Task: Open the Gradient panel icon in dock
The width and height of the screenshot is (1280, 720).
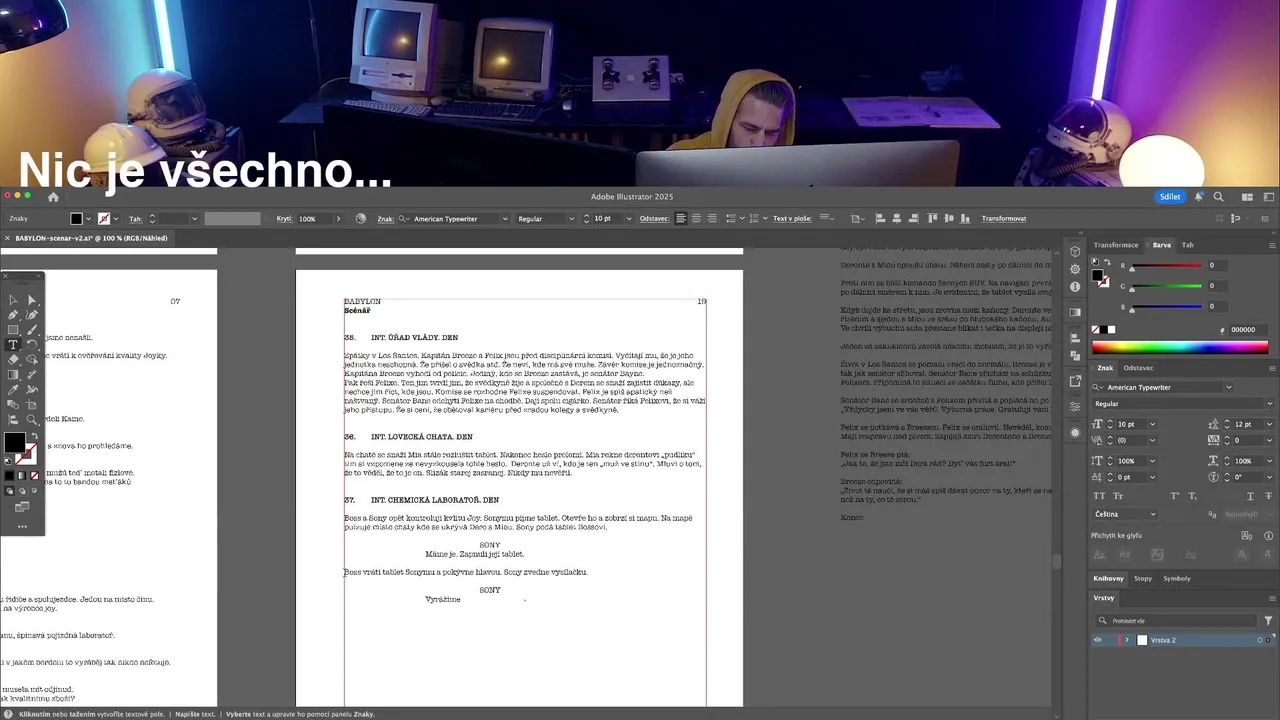Action: (x=1075, y=312)
